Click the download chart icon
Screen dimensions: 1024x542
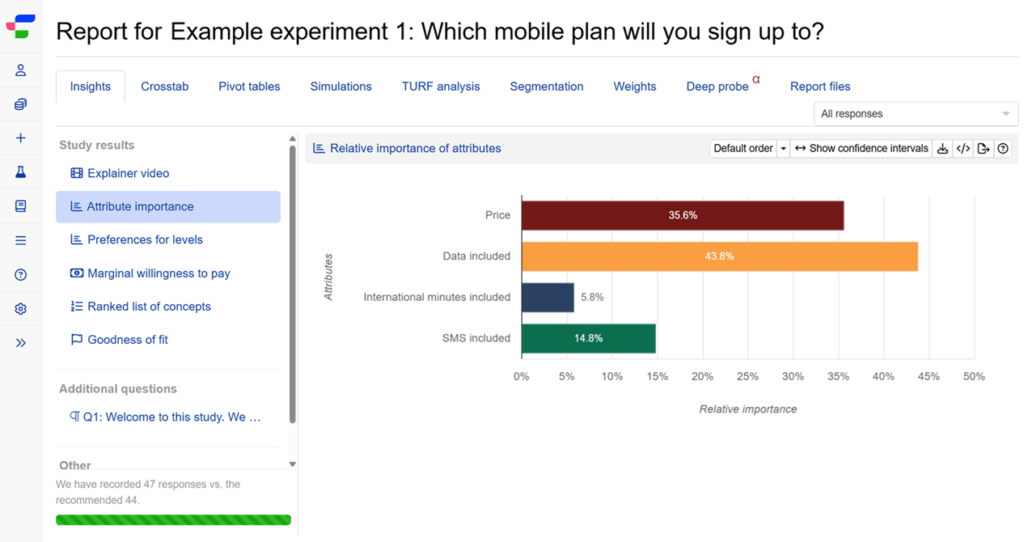coord(942,149)
